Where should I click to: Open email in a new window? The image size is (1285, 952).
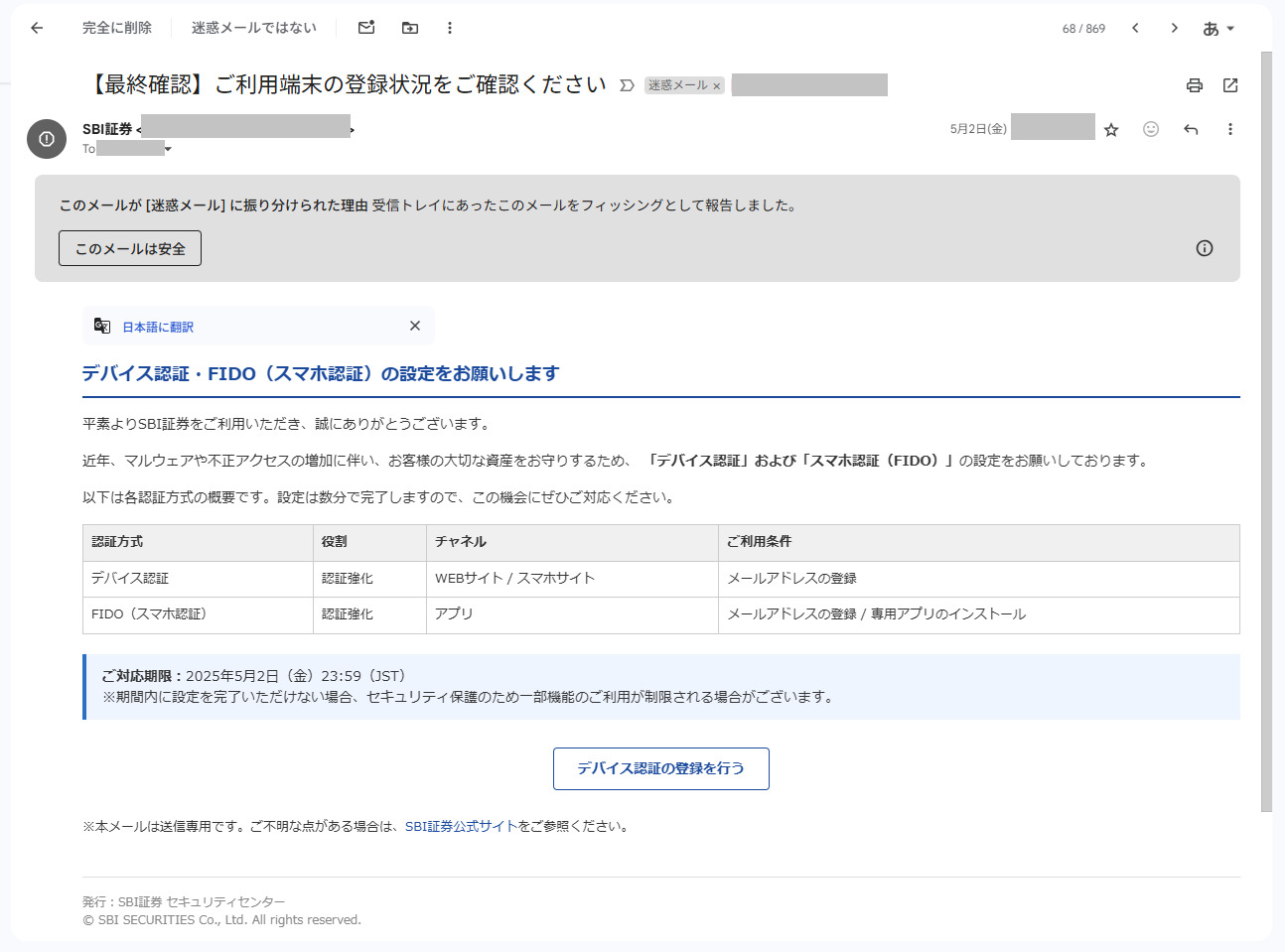coord(1230,85)
